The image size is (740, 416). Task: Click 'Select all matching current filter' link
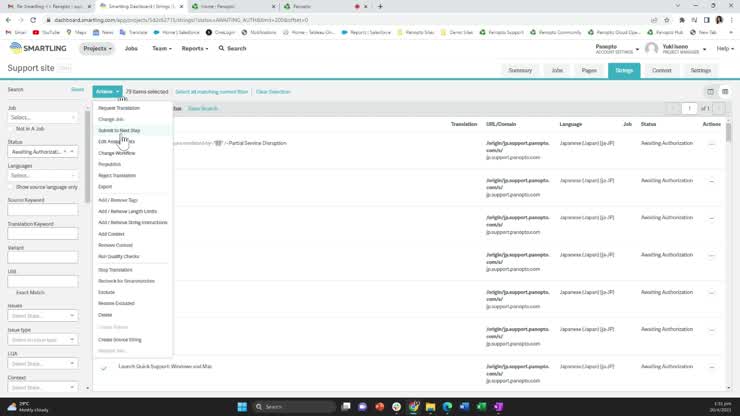tap(212, 91)
